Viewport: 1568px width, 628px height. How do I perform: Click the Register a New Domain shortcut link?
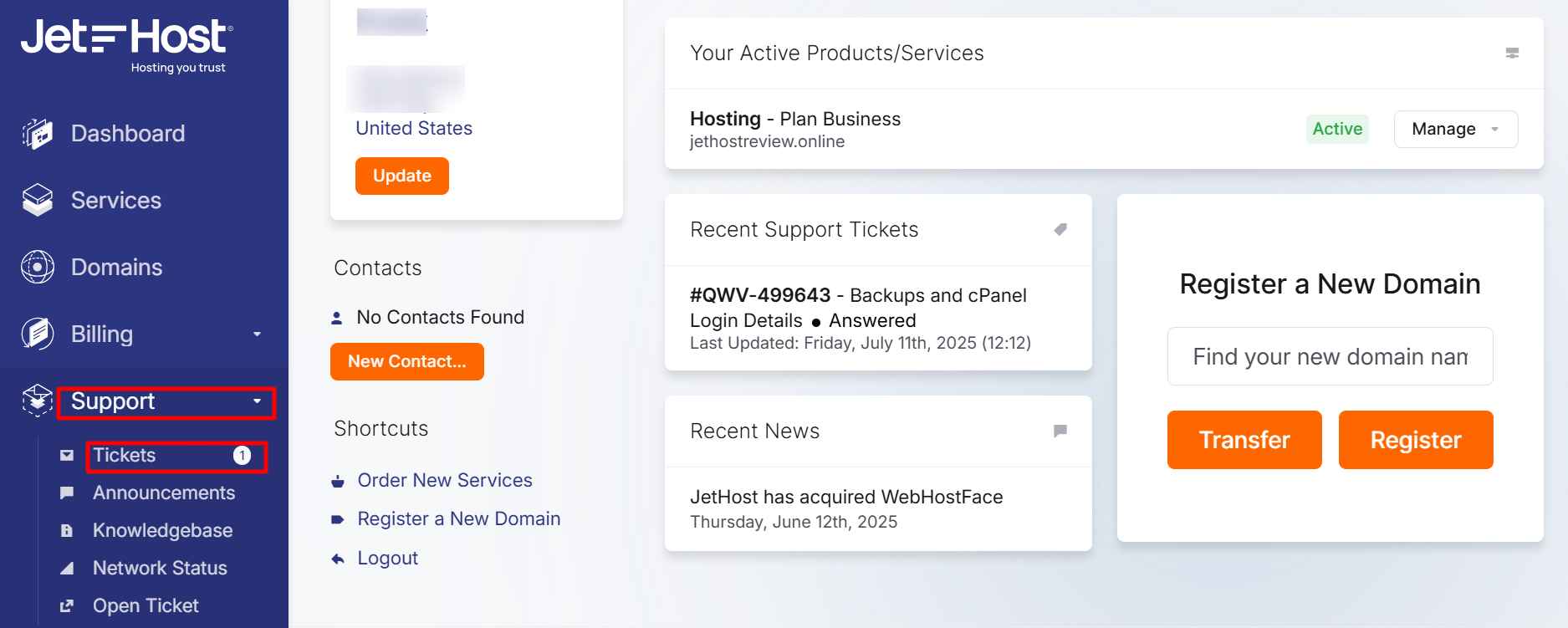click(x=459, y=518)
